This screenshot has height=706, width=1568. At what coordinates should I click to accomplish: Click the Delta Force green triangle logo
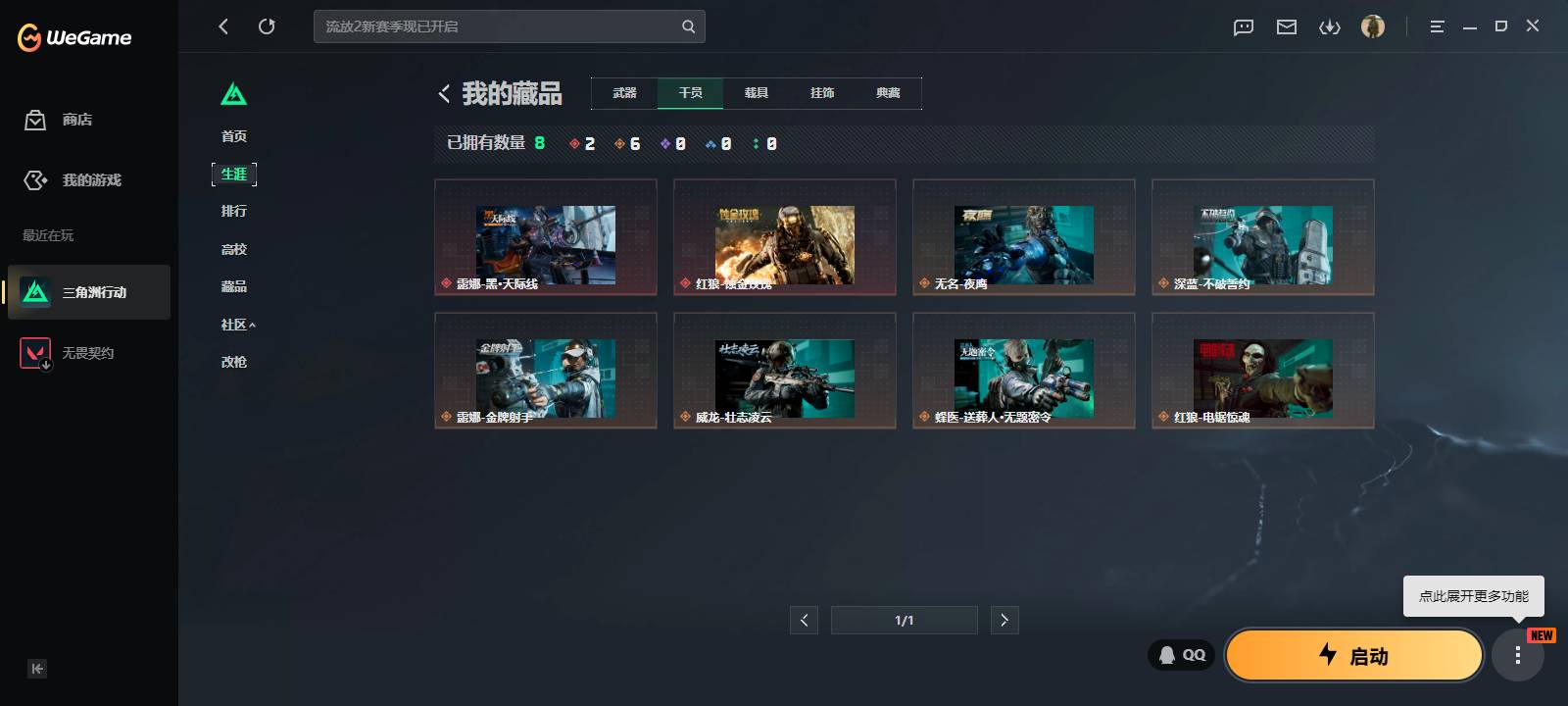(x=233, y=94)
